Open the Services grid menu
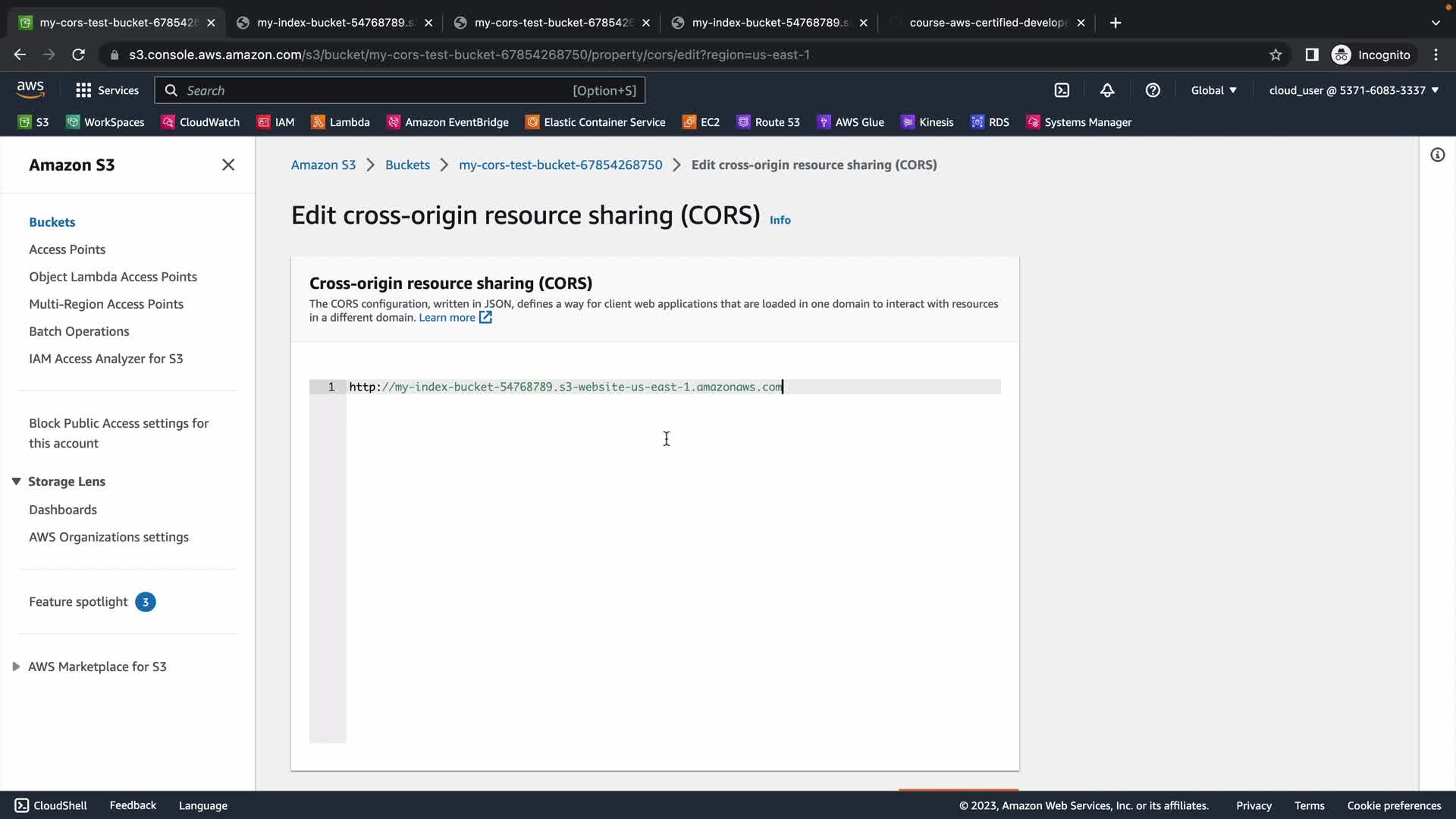Image resolution: width=1456 pixels, height=819 pixels. [x=107, y=90]
